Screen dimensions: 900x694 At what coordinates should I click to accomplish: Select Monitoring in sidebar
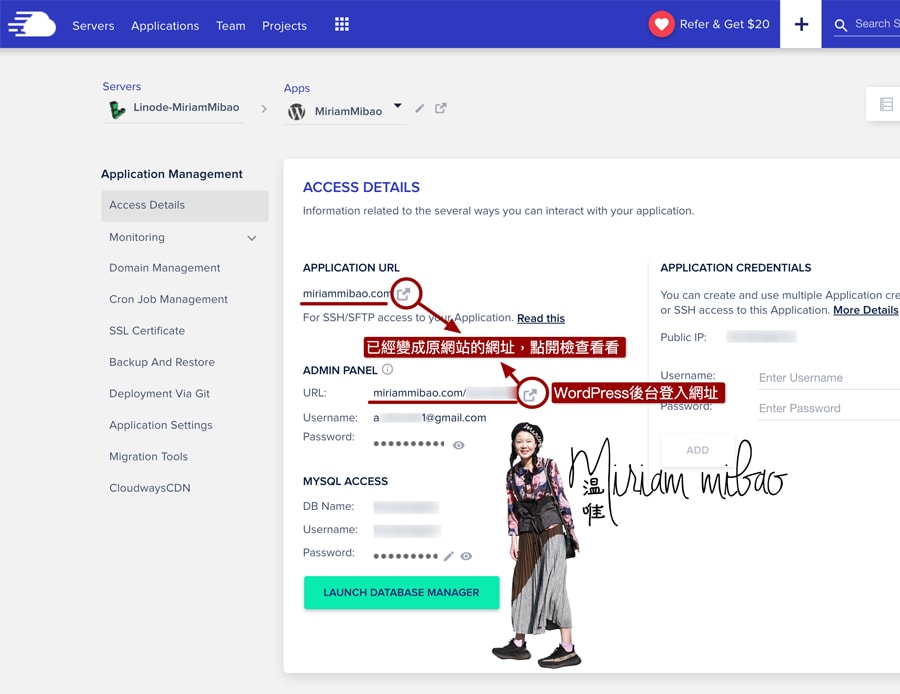coord(137,237)
